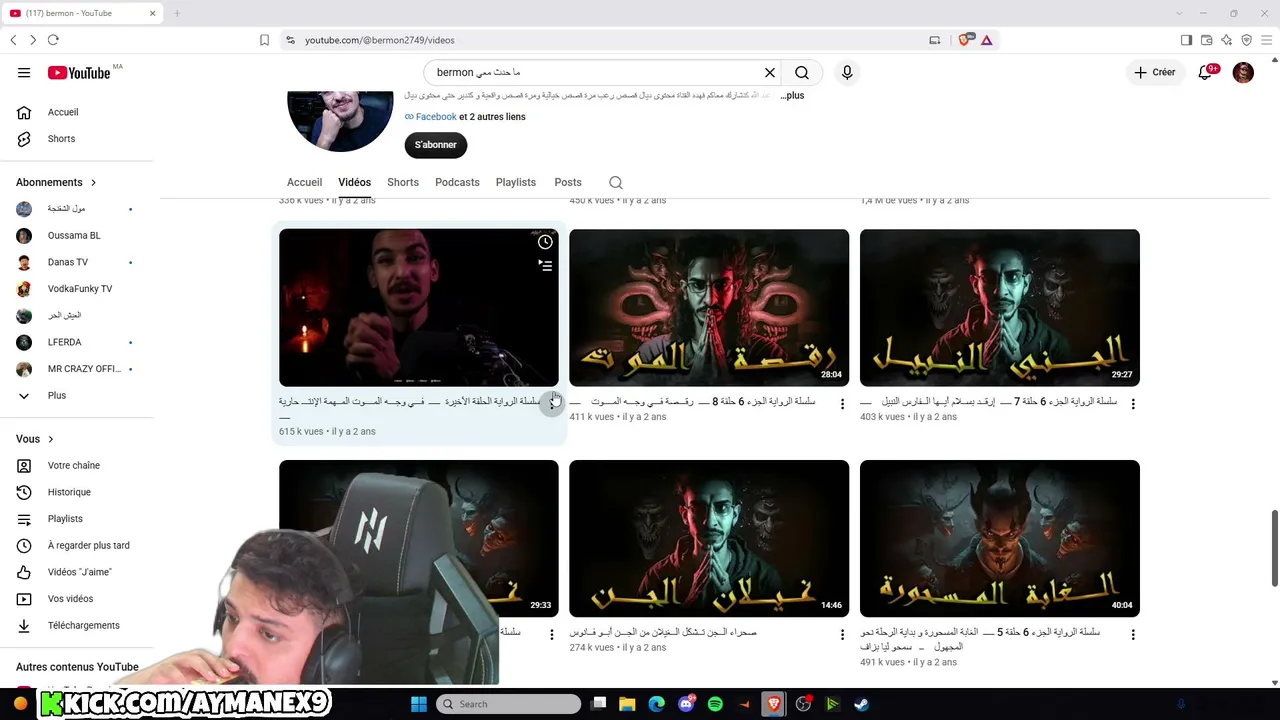Open Leo AI assistant icon
1280x720 pixels.
1226,40
